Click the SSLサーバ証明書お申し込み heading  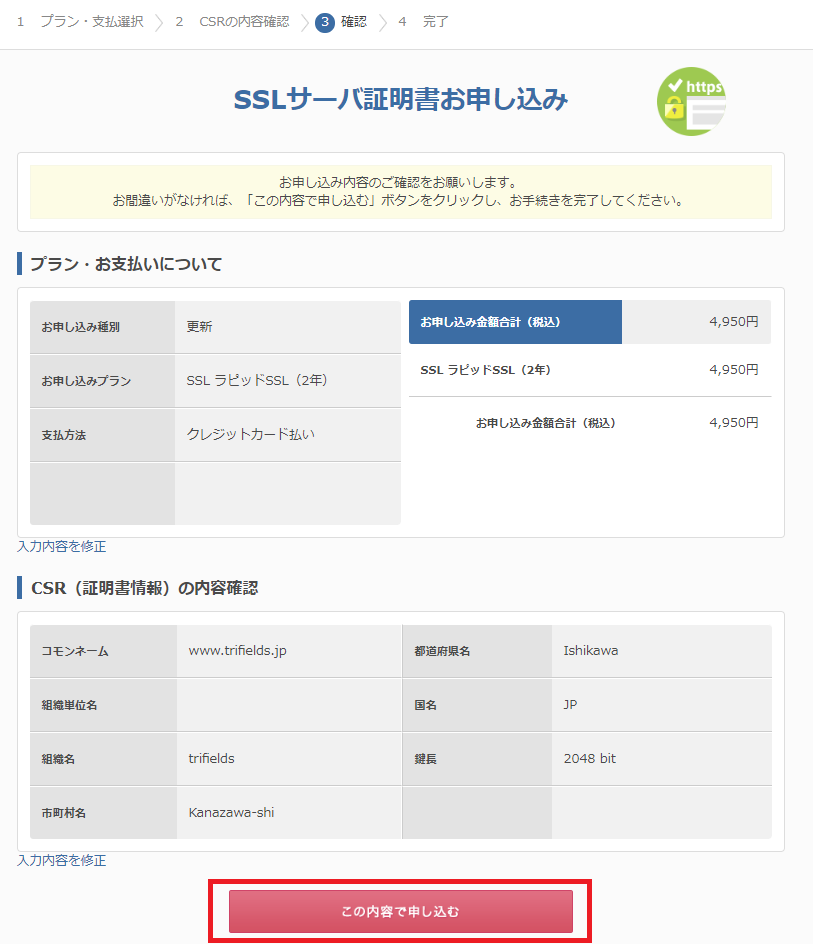(x=400, y=99)
